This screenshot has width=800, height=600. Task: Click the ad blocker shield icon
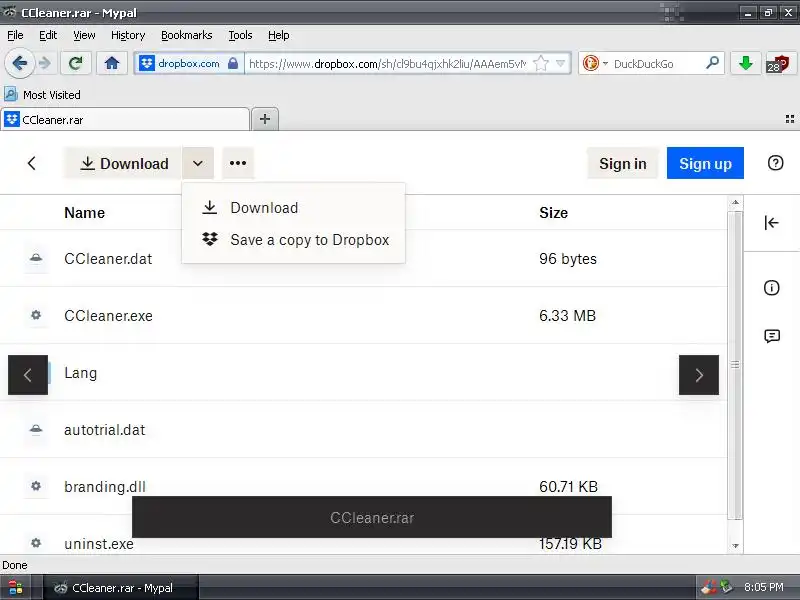pos(778,64)
